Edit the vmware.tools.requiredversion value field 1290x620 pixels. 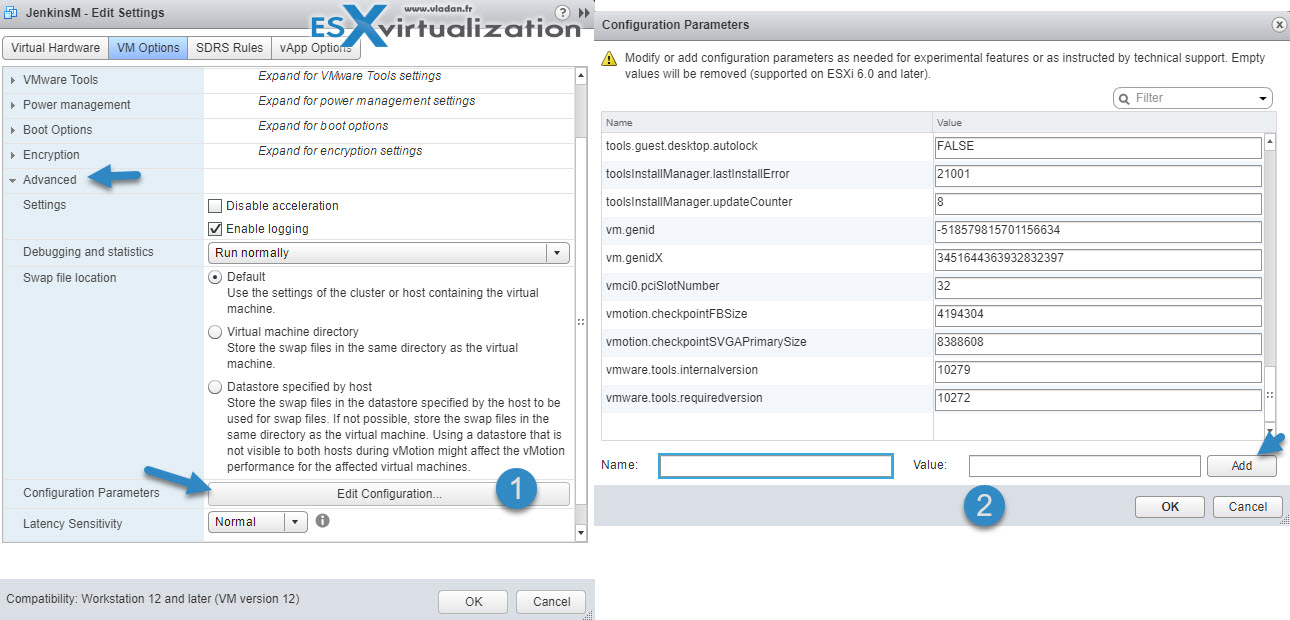point(1097,398)
